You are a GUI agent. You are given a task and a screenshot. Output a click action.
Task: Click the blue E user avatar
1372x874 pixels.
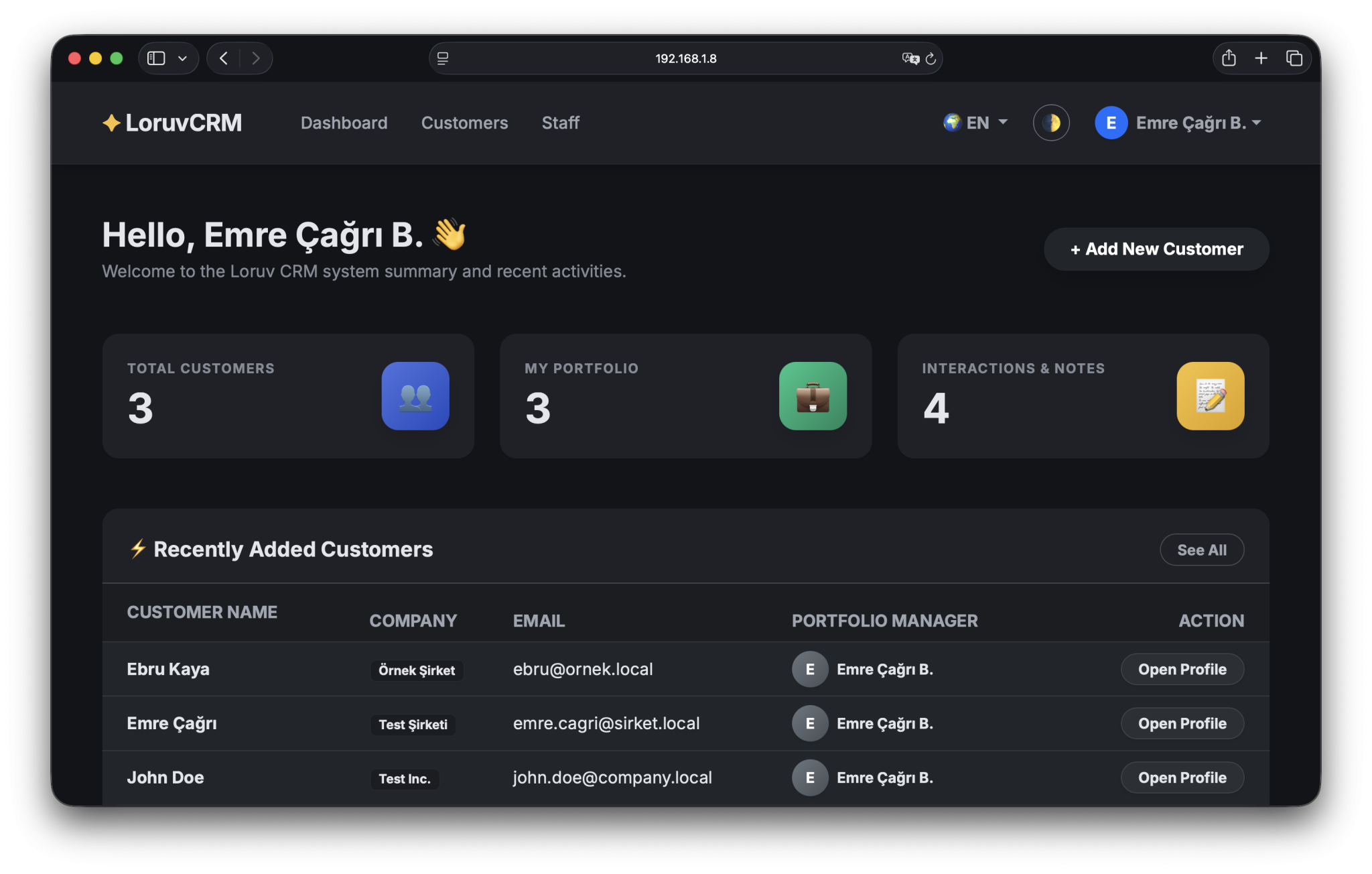1111,123
